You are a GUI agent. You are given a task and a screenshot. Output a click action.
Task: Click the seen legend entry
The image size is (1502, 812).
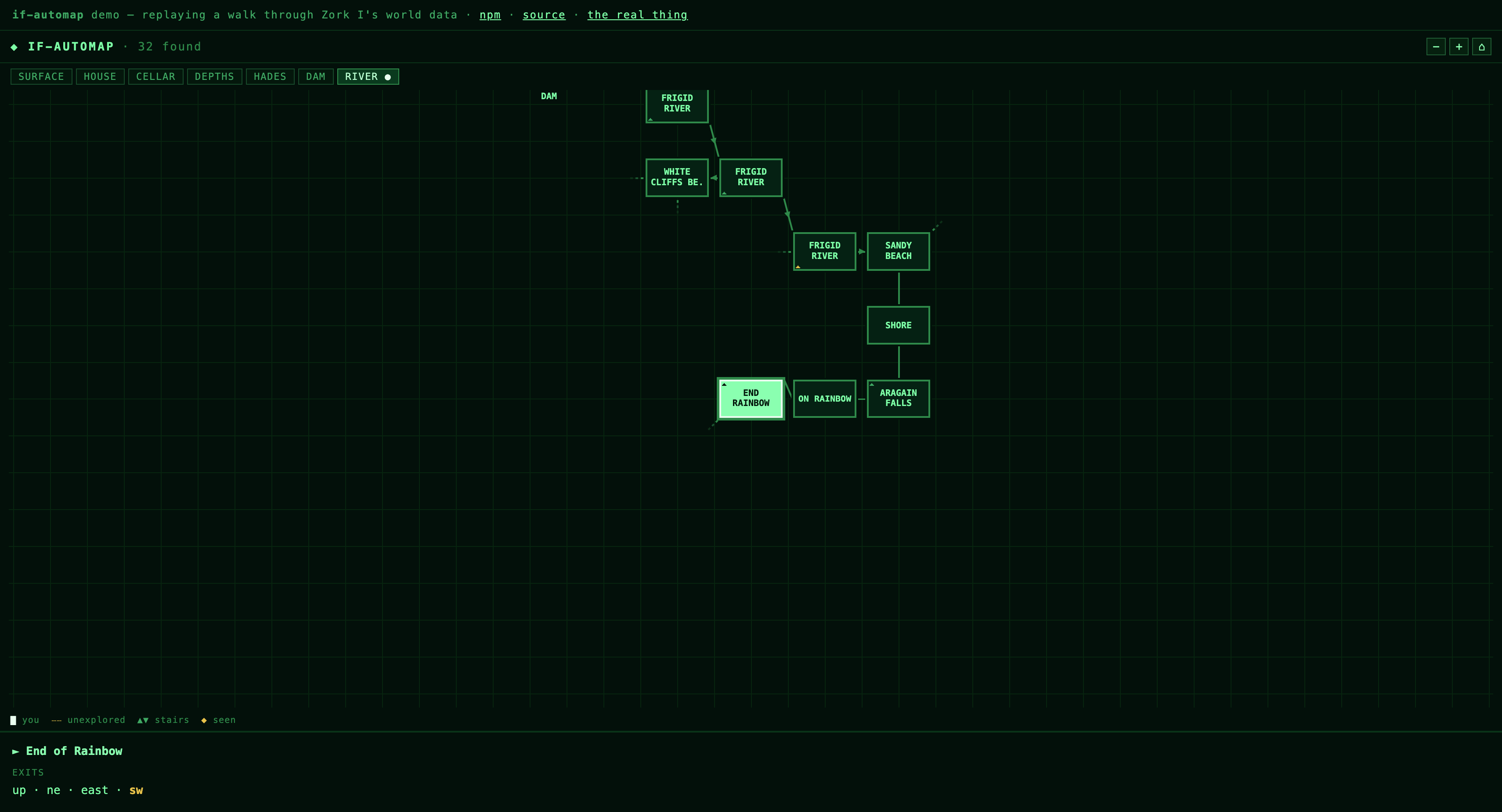point(219,720)
